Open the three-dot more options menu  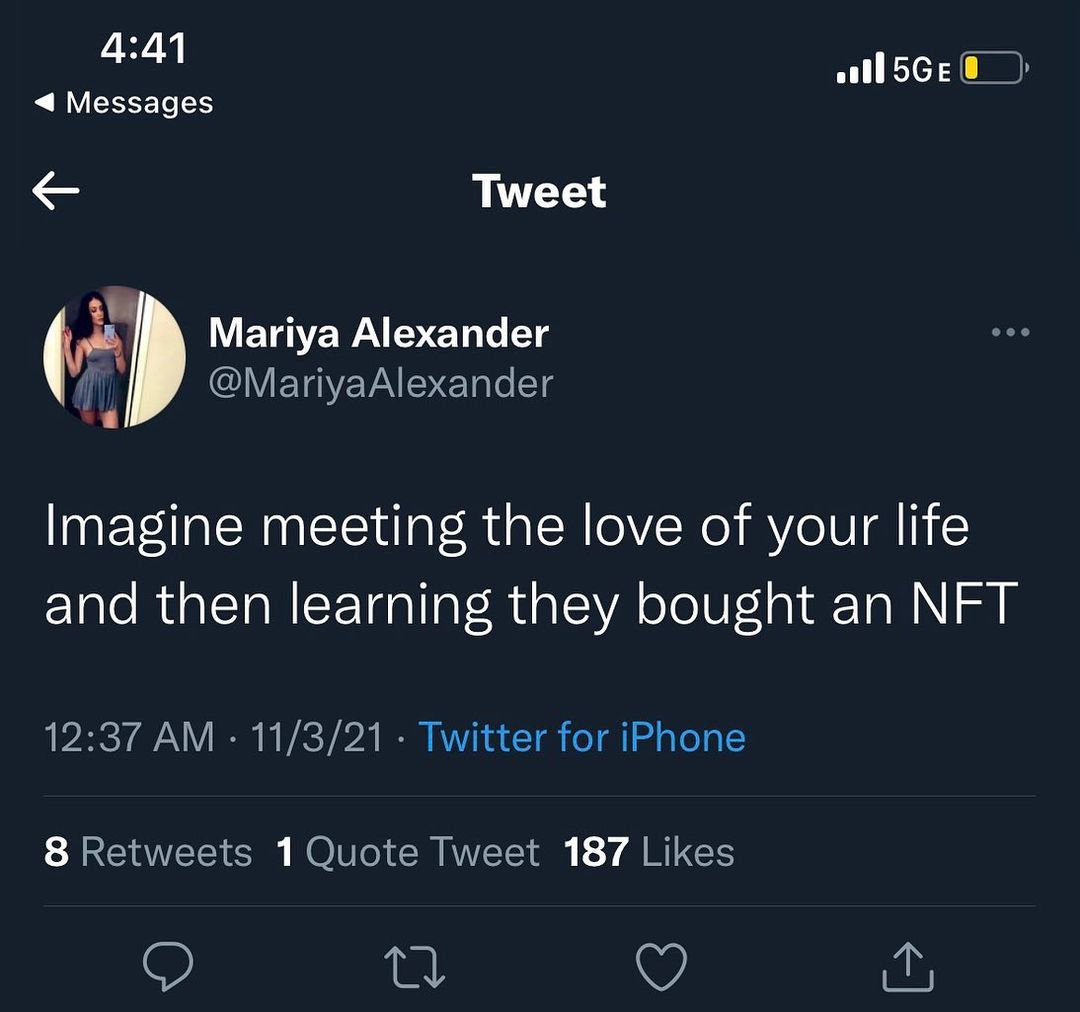(x=1009, y=332)
